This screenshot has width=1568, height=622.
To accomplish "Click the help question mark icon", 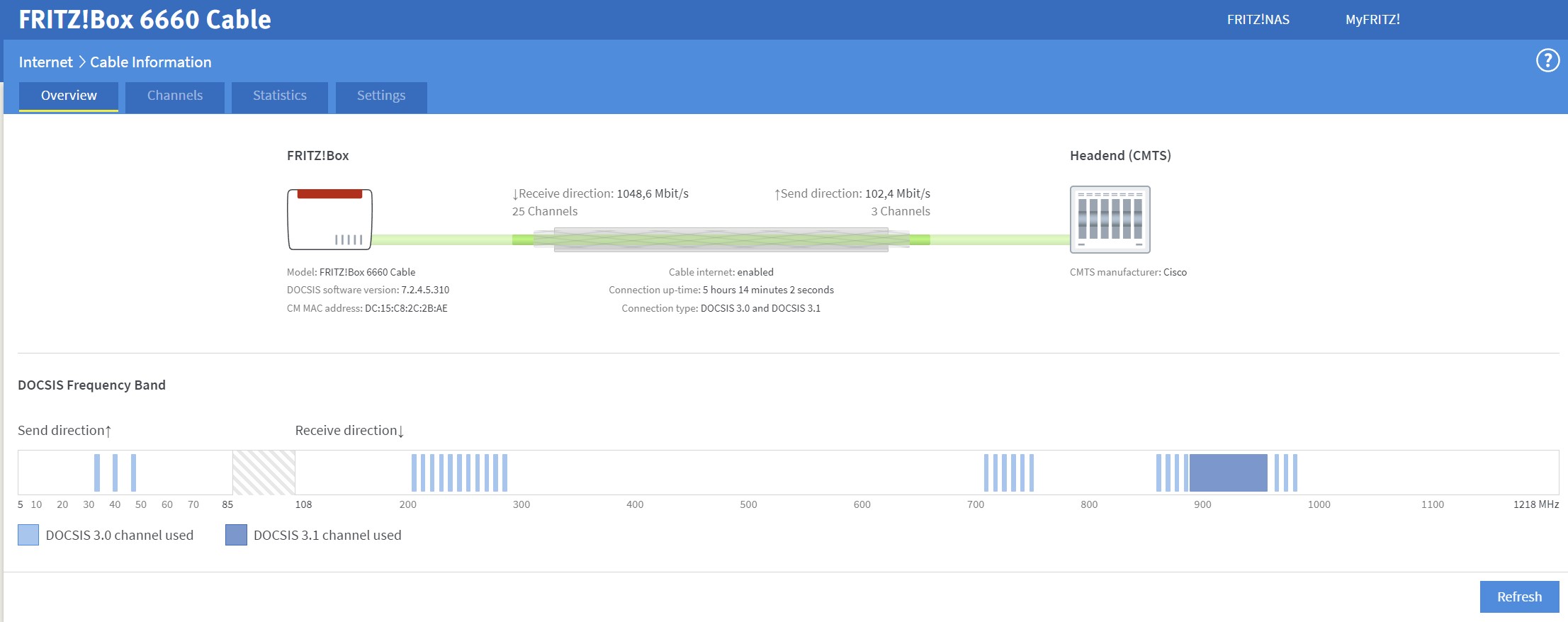I will tap(1547, 61).
